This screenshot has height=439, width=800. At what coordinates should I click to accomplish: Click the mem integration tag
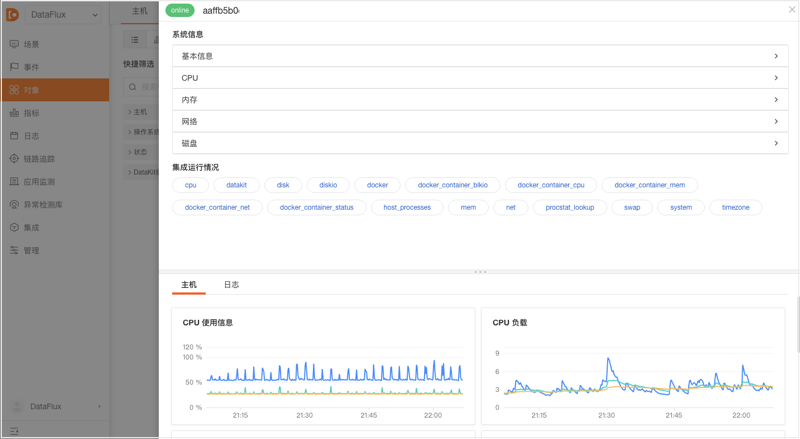tap(468, 208)
